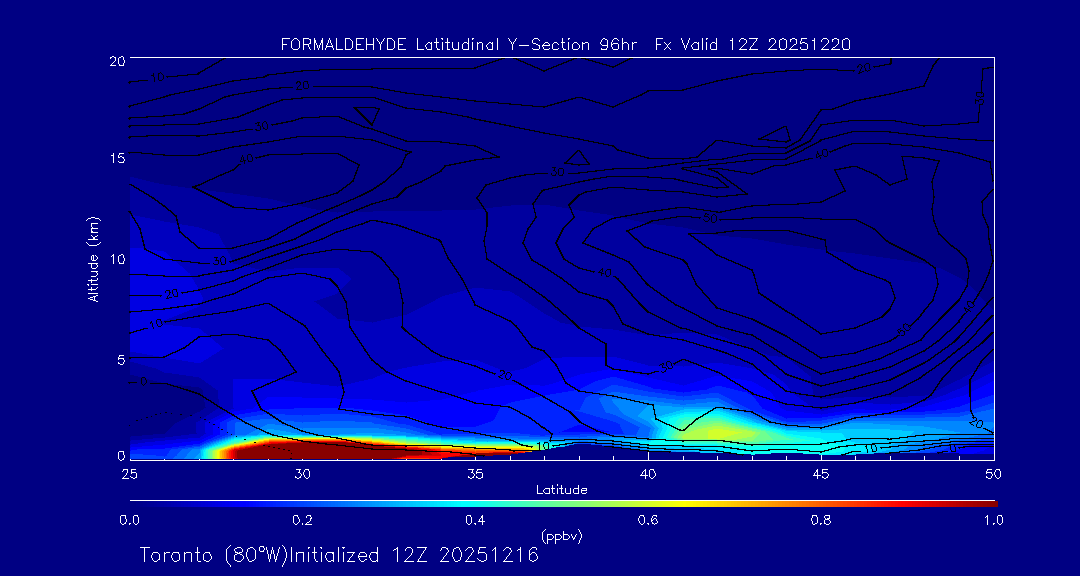The width and height of the screenshot is (1080, 576).
Task: Click the latitude 35 tick label
Action: [475, 473]
